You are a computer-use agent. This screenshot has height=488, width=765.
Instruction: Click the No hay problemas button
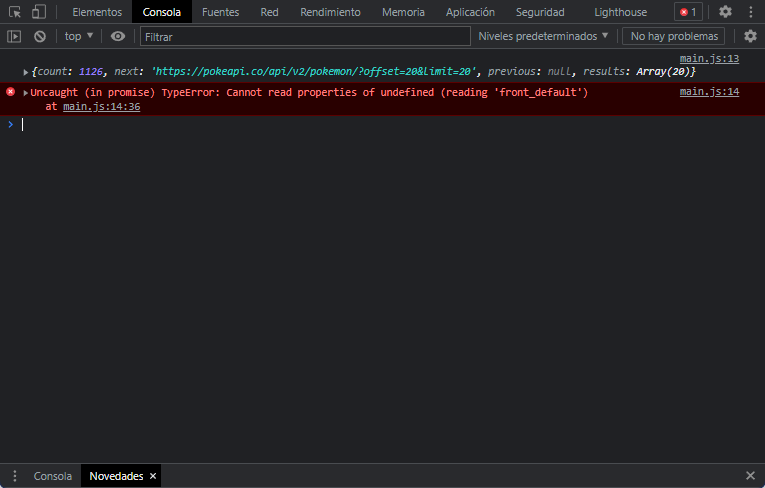(x=674, y=36)
